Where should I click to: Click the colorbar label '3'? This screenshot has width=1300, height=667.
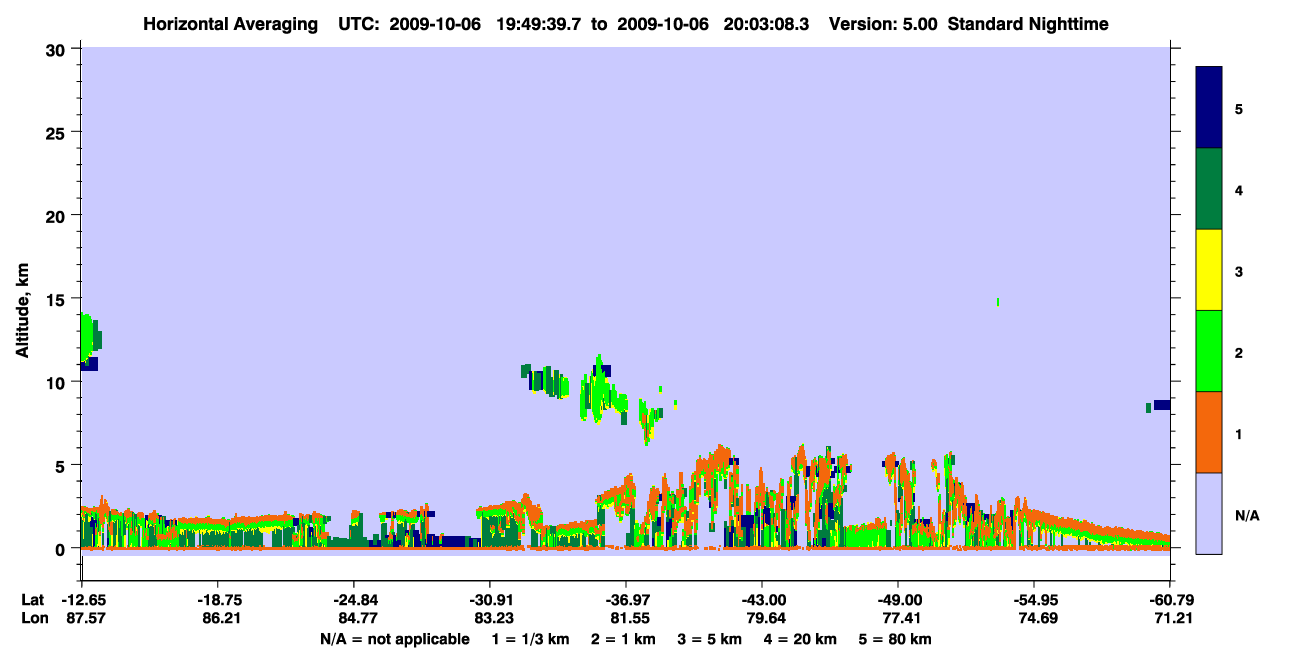(x=1239, y=271)
